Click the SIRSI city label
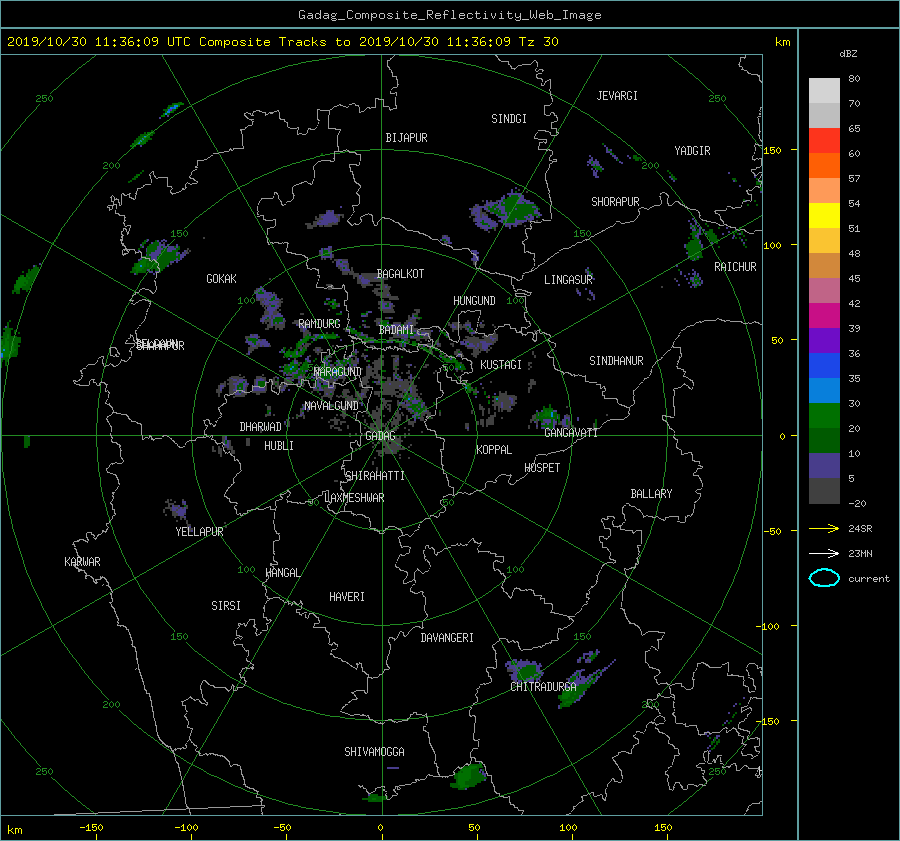Image resolution: width=900 pixels, height=841 pixels. (226, 606)
